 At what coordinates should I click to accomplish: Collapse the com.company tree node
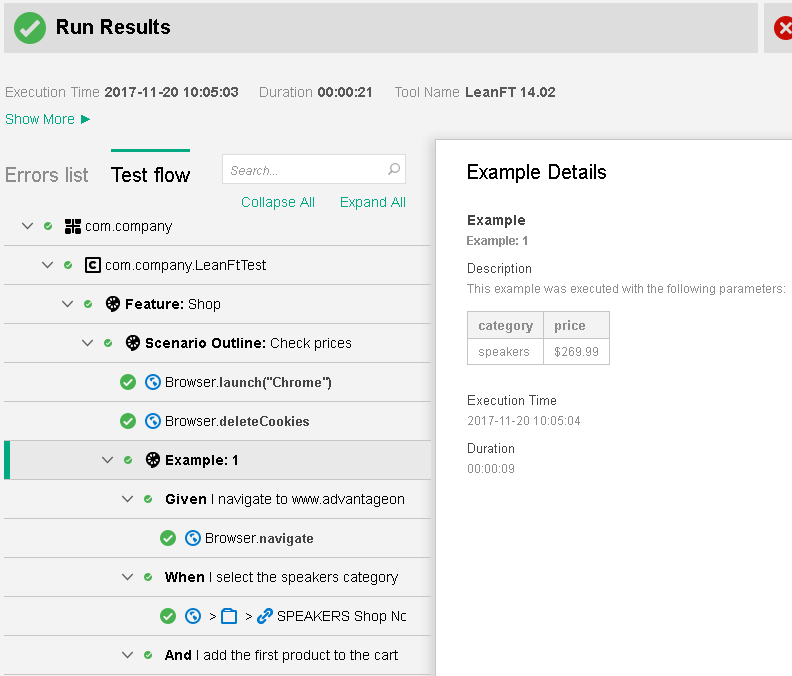pyautogui.click(x=28, y=227)
